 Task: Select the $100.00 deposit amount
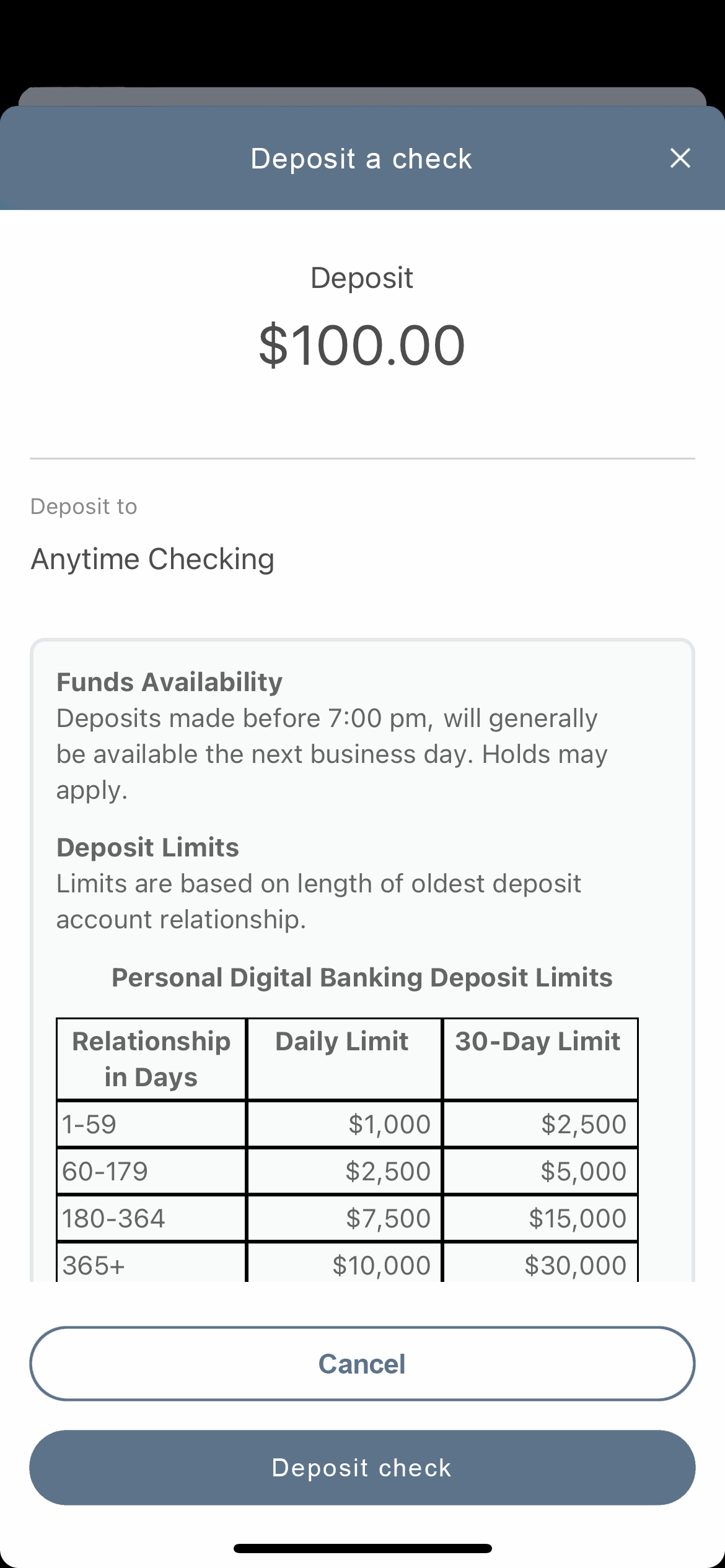click(x=362, y=345)
